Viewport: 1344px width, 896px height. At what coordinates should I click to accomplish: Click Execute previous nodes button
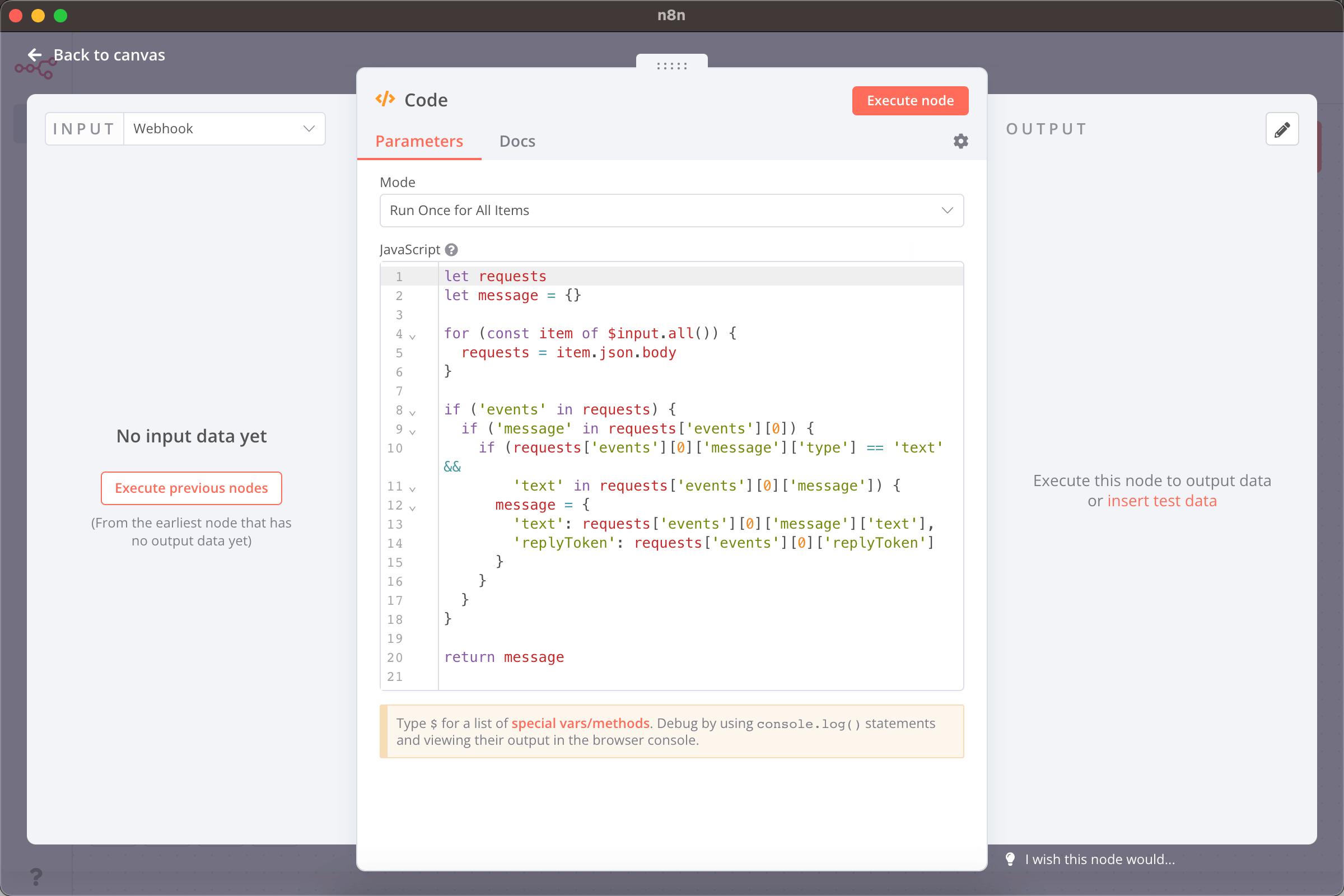(x=191, y=488)
